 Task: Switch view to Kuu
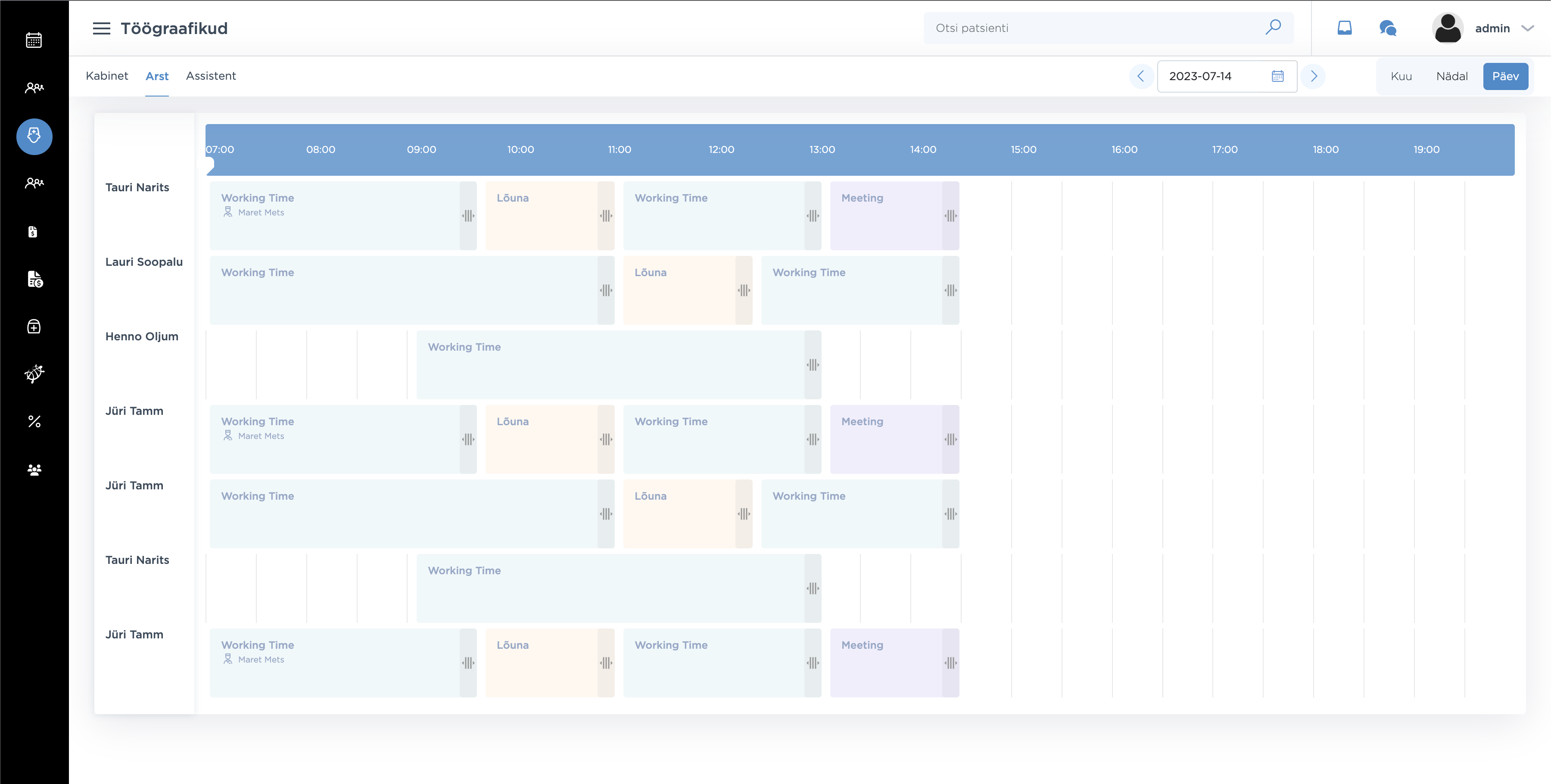tap(1401, 77)
